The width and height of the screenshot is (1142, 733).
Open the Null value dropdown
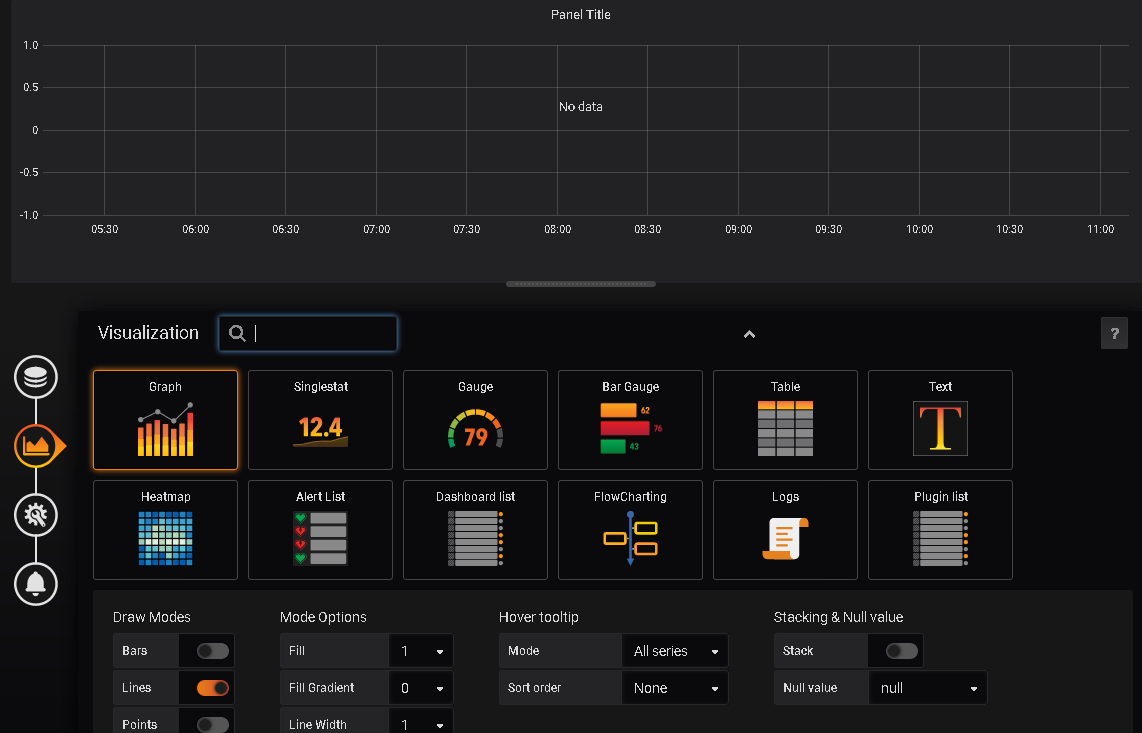coord(928,688)
